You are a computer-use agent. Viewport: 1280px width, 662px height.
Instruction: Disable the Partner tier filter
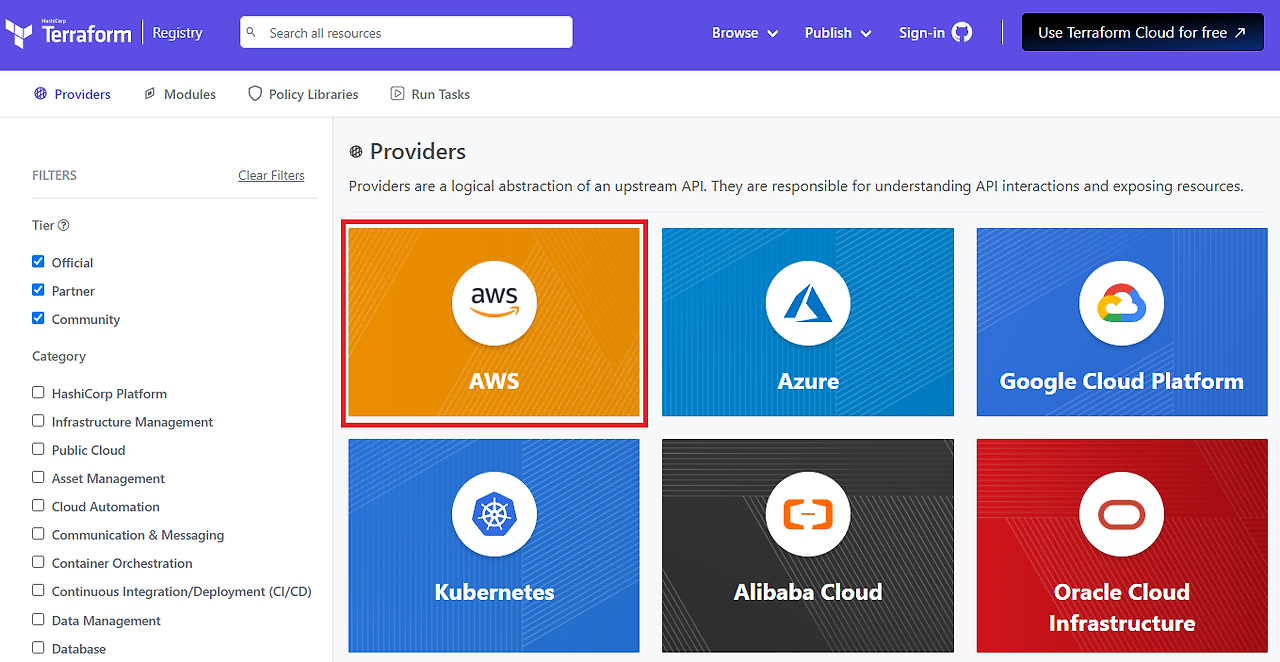click(37, 290)
